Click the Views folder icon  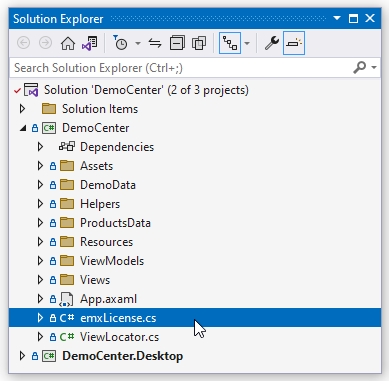click(x=67, y=280)
